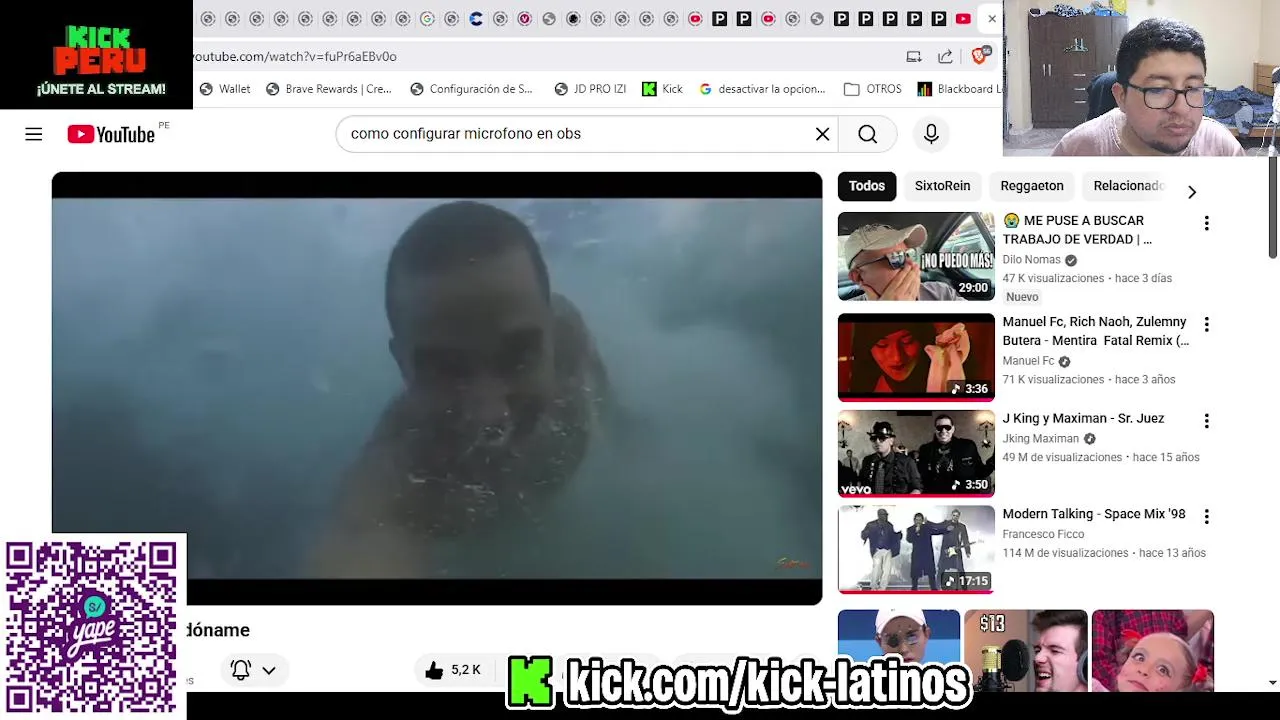Open Francesco Ficco channel link
The height and width of the screenshot is (720, 1280).
point(1043,534)
